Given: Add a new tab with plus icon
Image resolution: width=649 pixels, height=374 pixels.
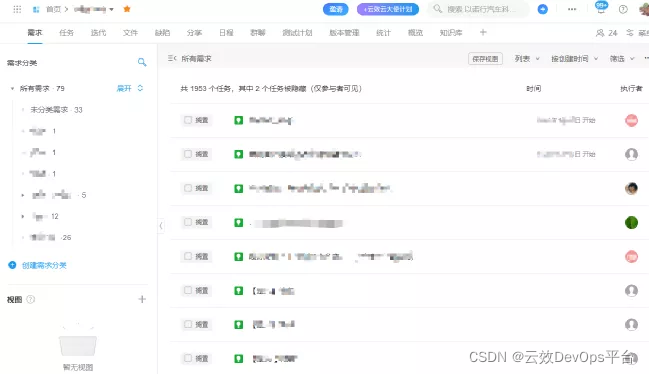Looking at the screenshot, I should (x=483, y=32).
